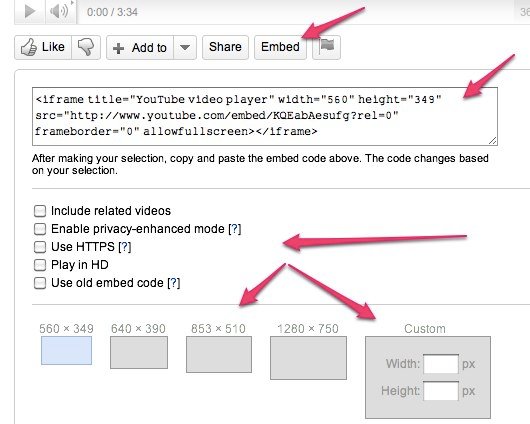Screen dimensions: 530x424
Task: Open help link for privacy-enhanced mode
Action: tap(235, 229)
